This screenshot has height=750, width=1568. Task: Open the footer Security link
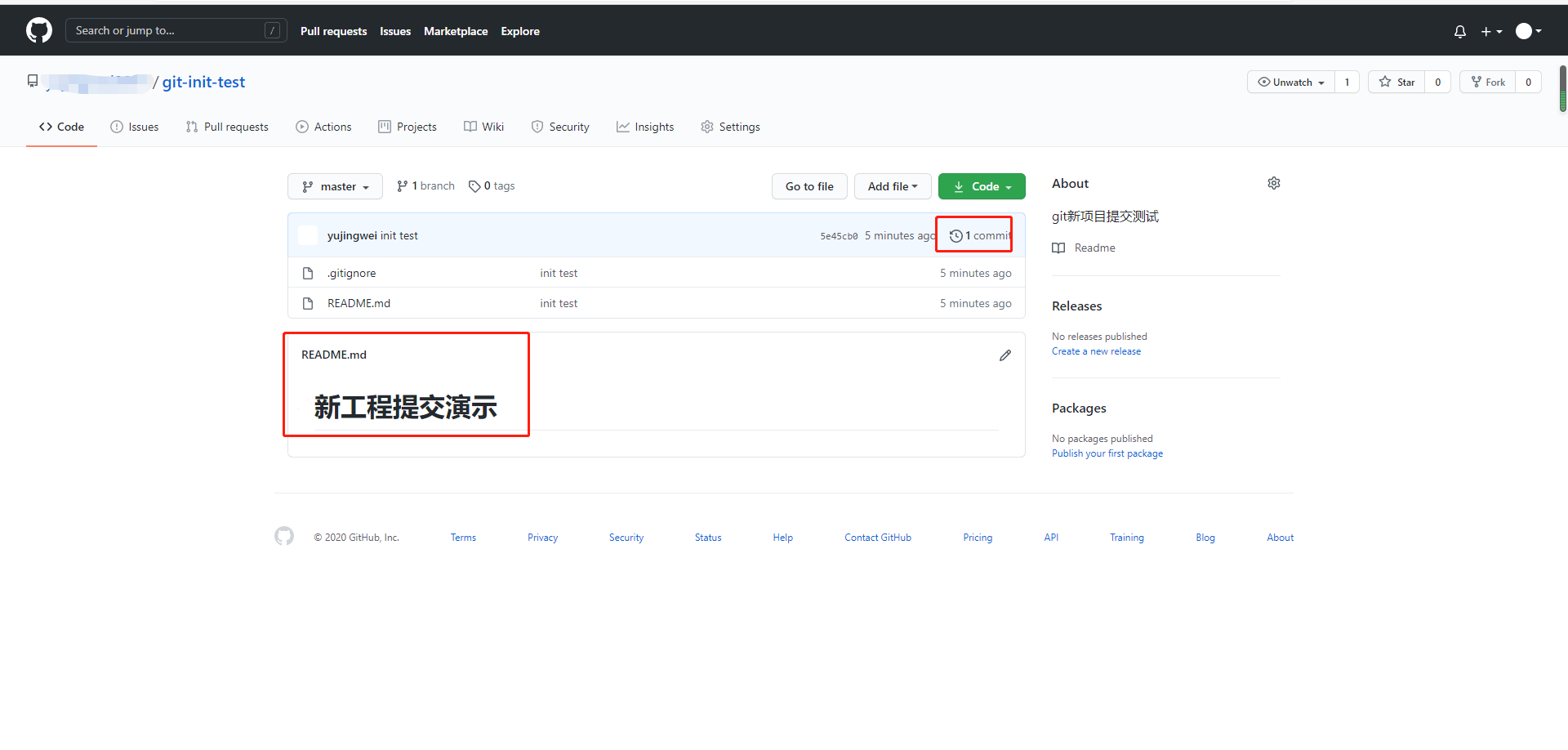[626, 538]
